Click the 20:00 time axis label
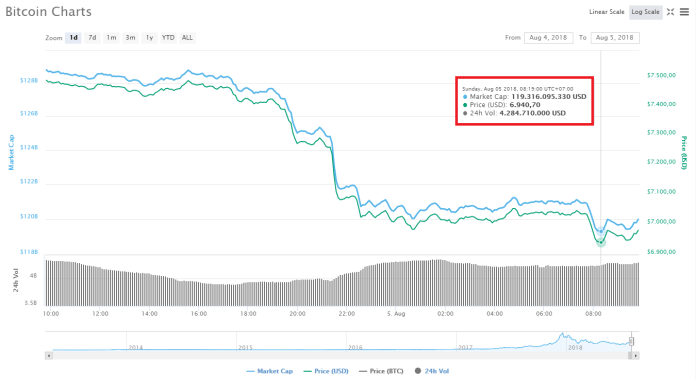The height and width of the screenshot is (380, 696). tap(297, 313)
